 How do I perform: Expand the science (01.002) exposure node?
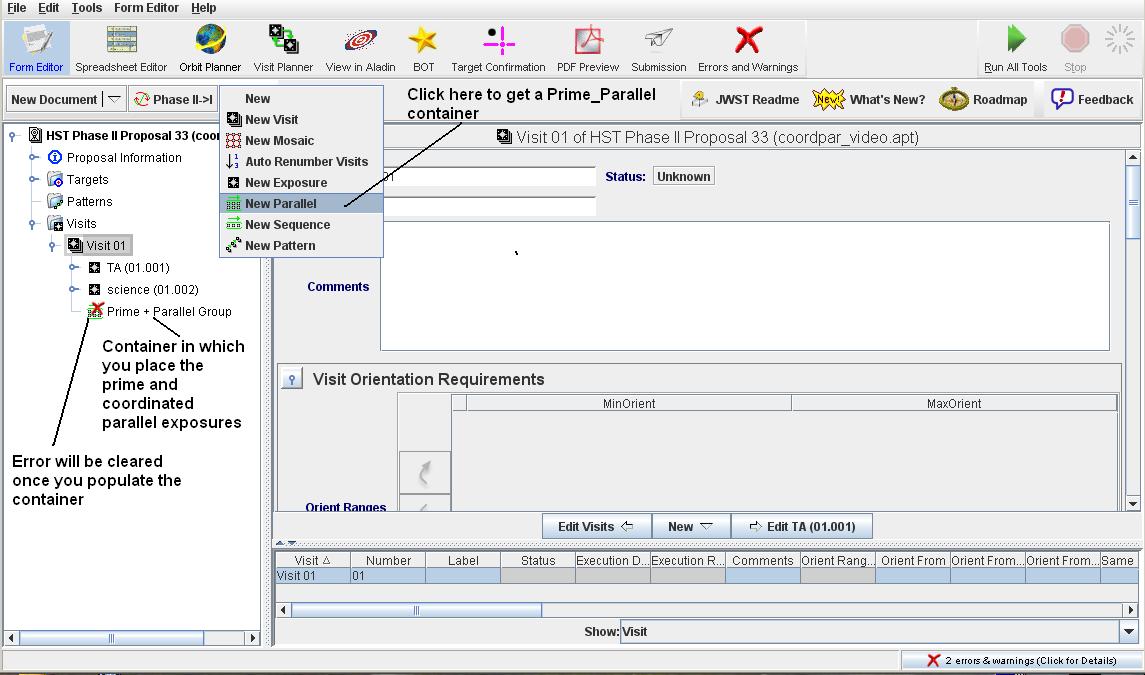74,289
